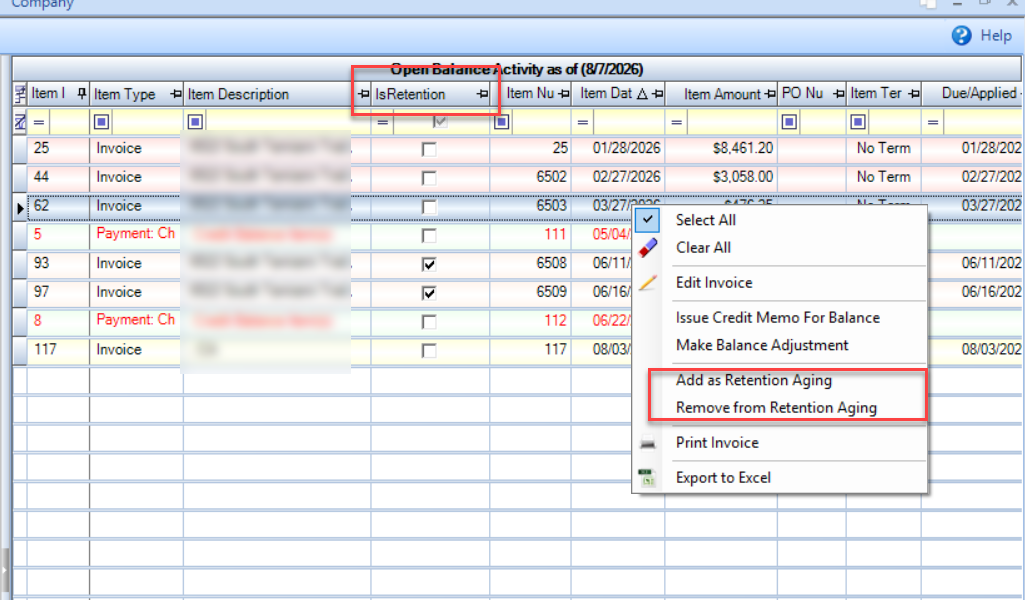The width and height of the screenshot is (1025, 600).
Task: Check IsRetention for payment item 5
Action: 429,236
